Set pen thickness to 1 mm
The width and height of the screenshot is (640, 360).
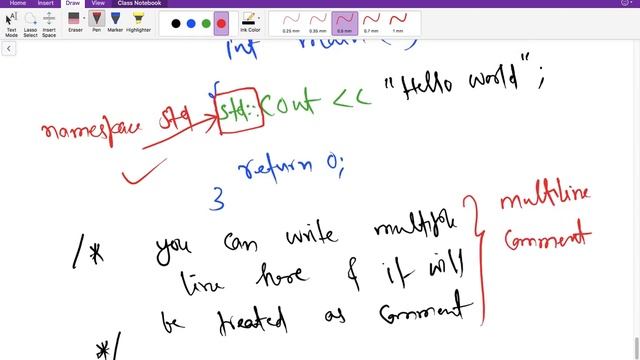(398, 23)
